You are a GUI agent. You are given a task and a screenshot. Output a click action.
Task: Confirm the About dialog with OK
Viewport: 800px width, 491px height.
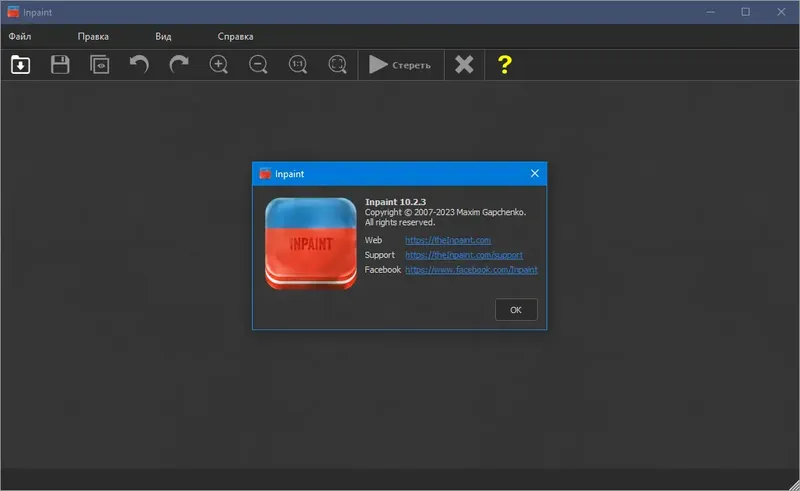516,310
